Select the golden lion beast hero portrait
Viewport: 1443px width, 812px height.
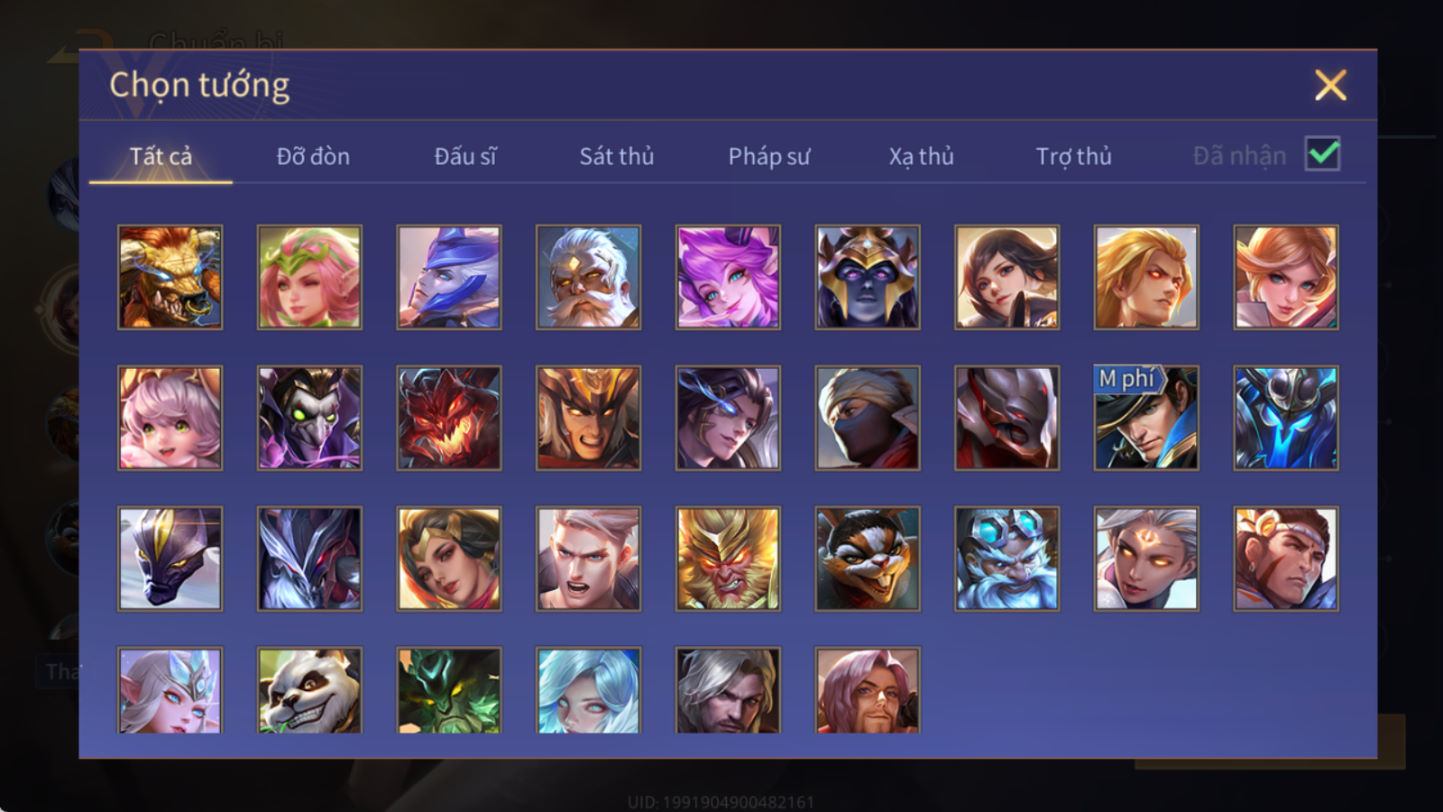coord(170,277)
